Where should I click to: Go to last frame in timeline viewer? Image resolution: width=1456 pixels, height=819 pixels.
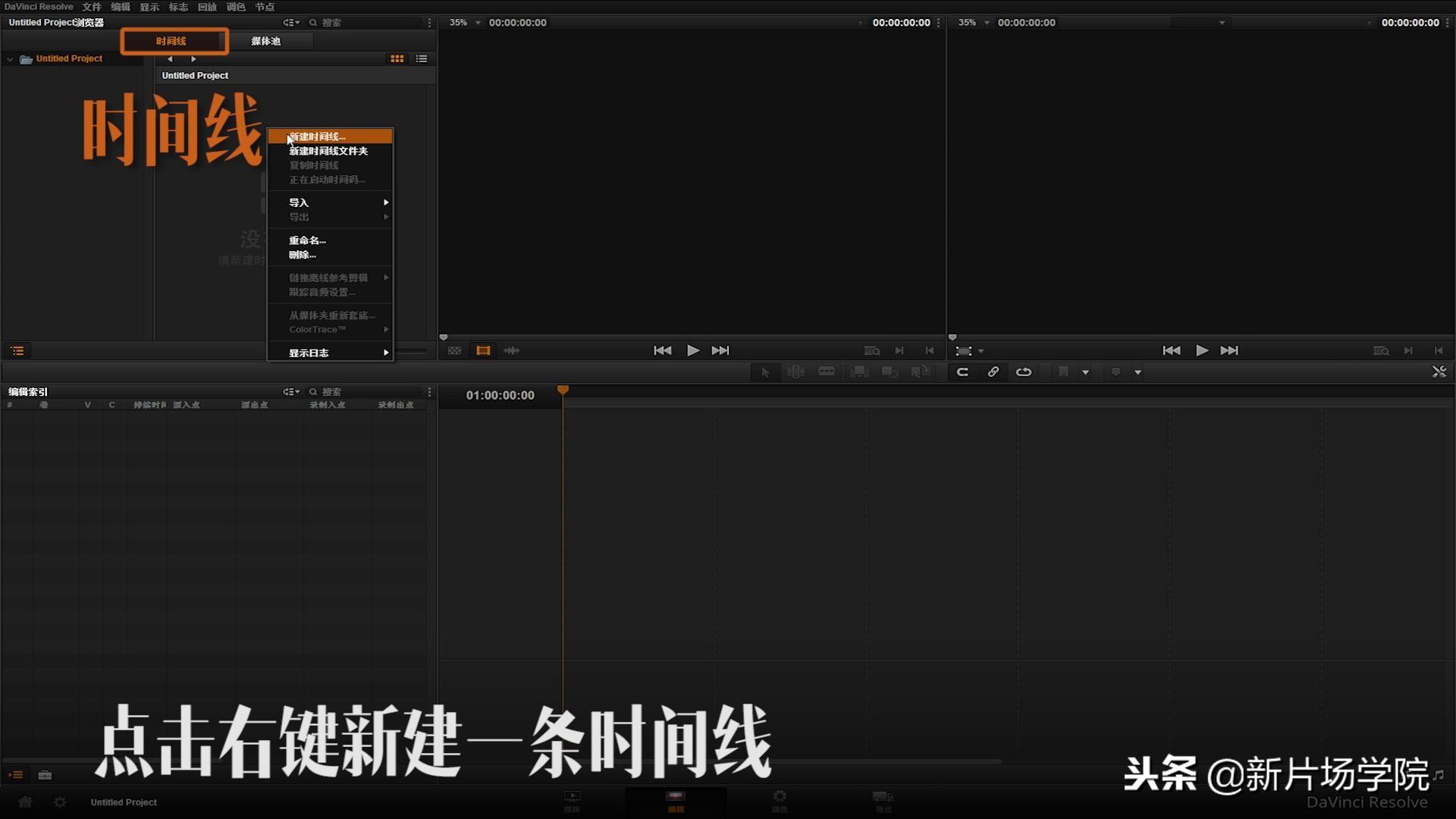tap(1229, 350)
